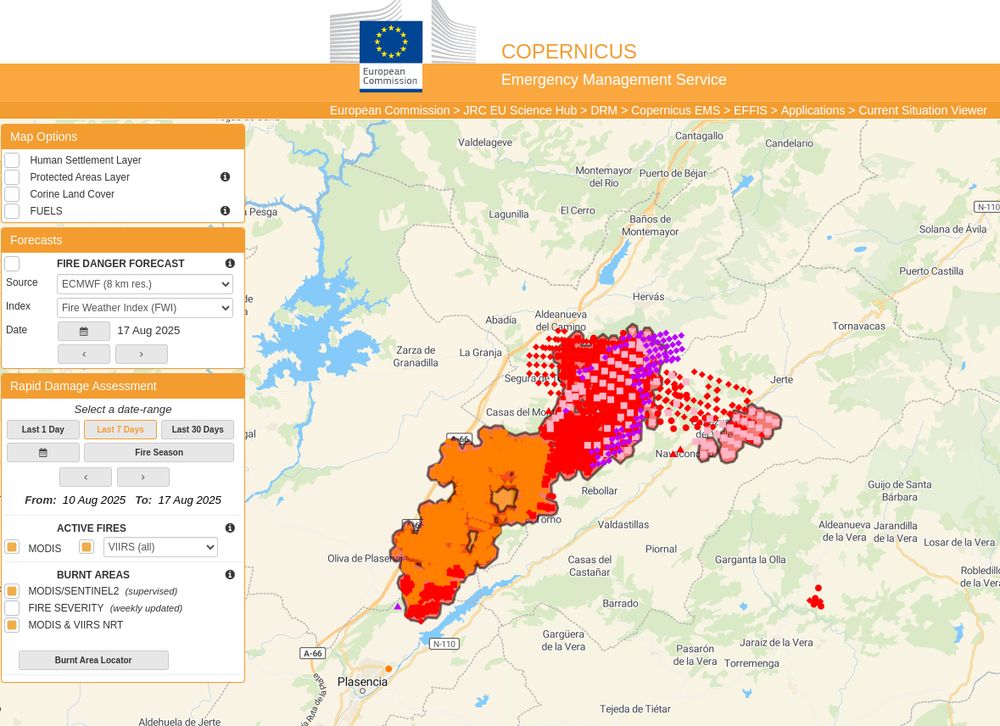Open Copernicus EMS breadcrumb link
The width and height of the screenshot is (1000, 726).
tap(675, 110)
